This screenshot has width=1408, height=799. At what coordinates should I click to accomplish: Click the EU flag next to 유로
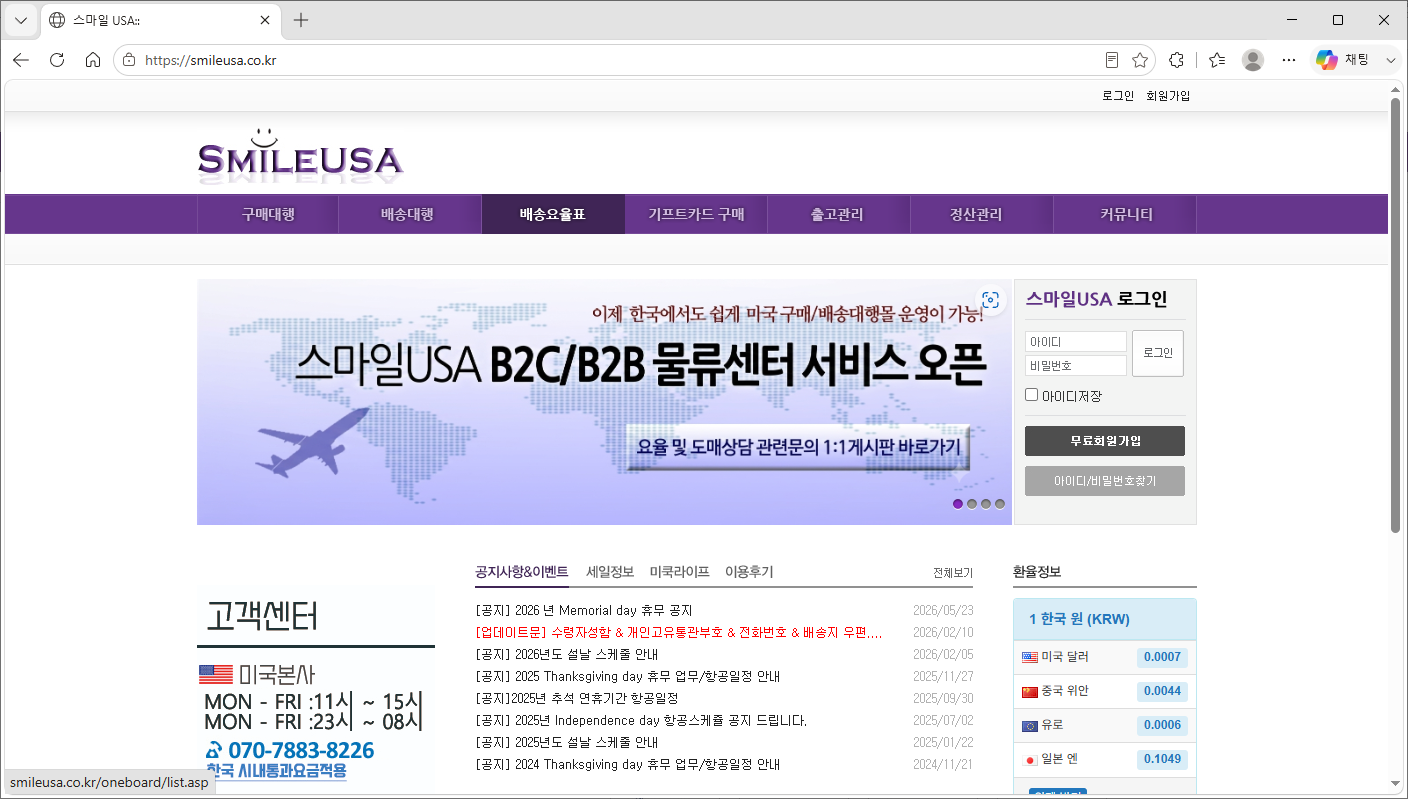click(1030, 725)
